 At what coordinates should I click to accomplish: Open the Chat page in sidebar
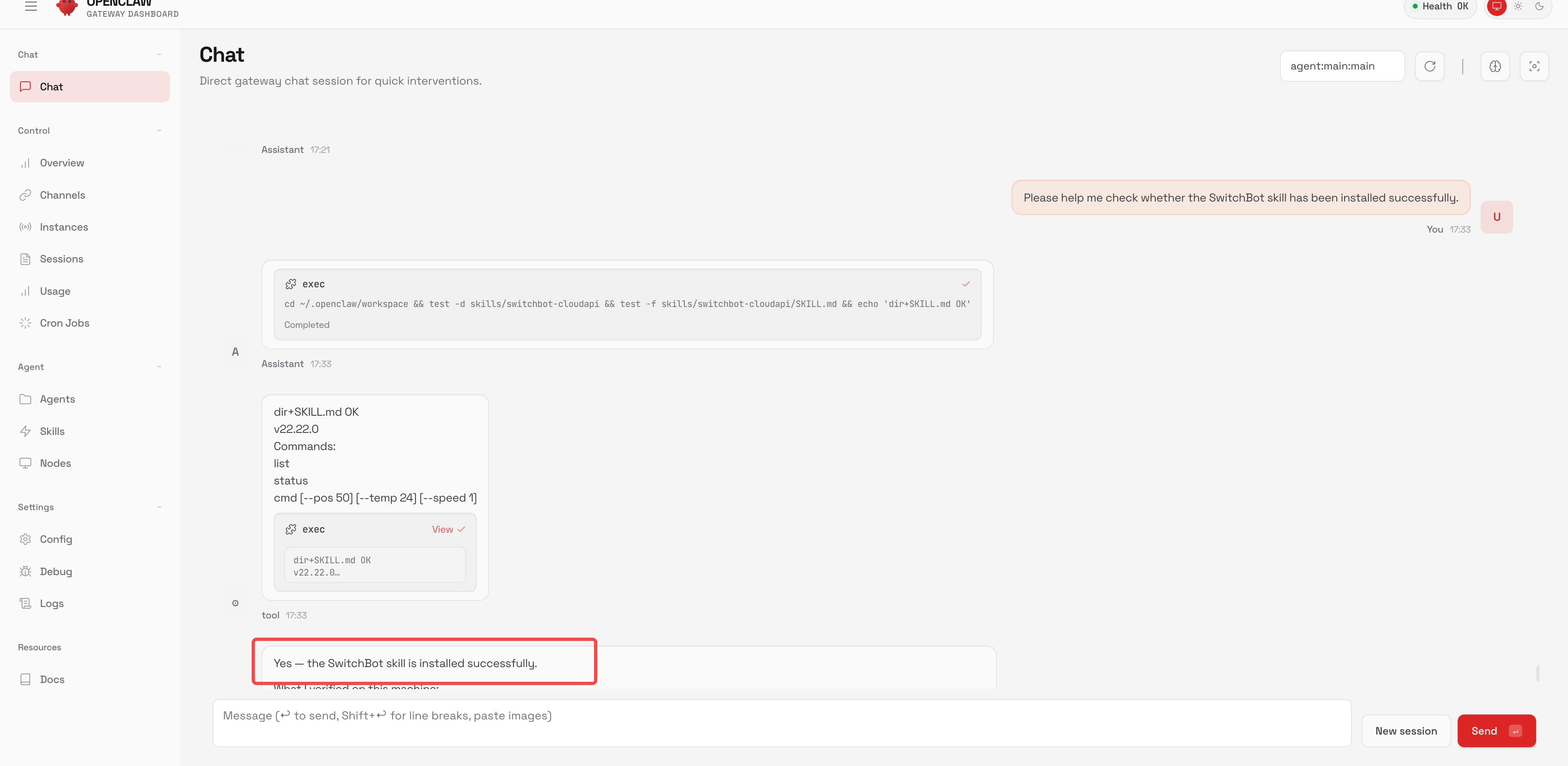click(x=89, y=87)
